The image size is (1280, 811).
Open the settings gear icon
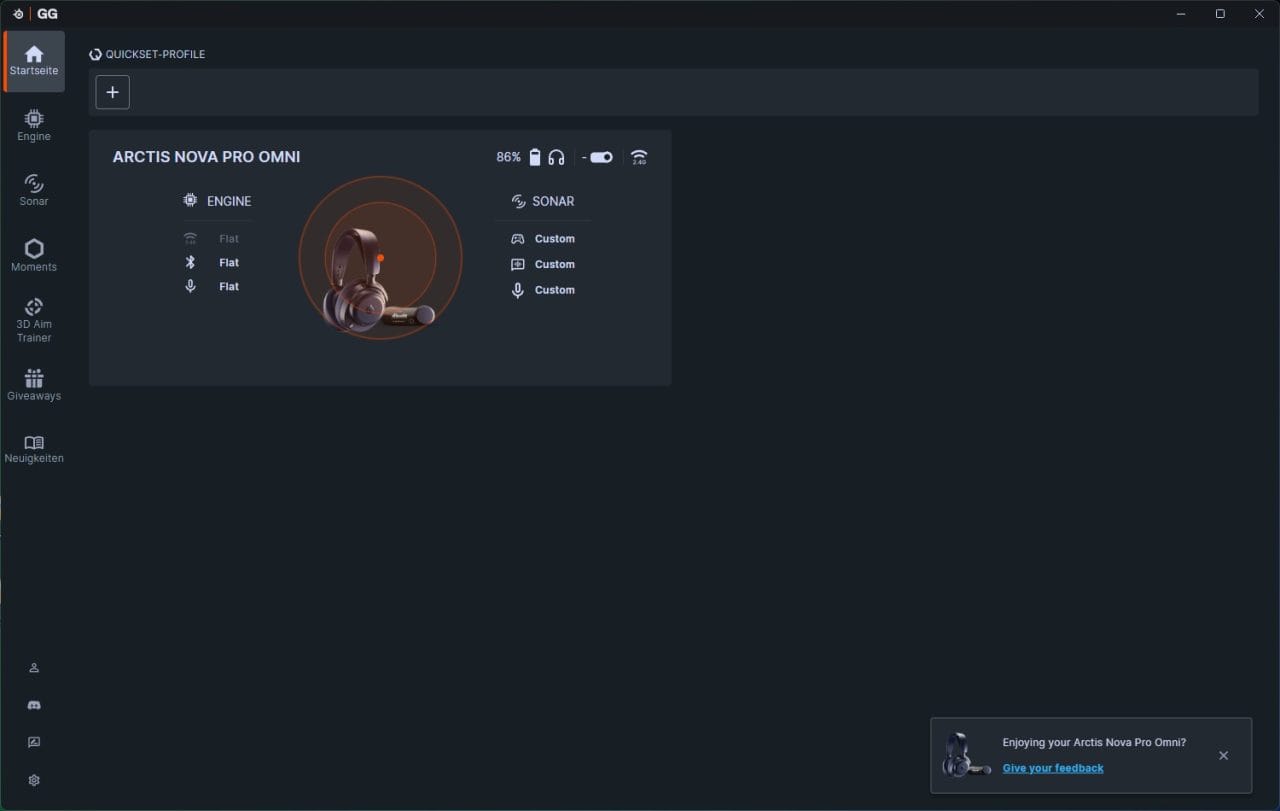click(34, 780)
